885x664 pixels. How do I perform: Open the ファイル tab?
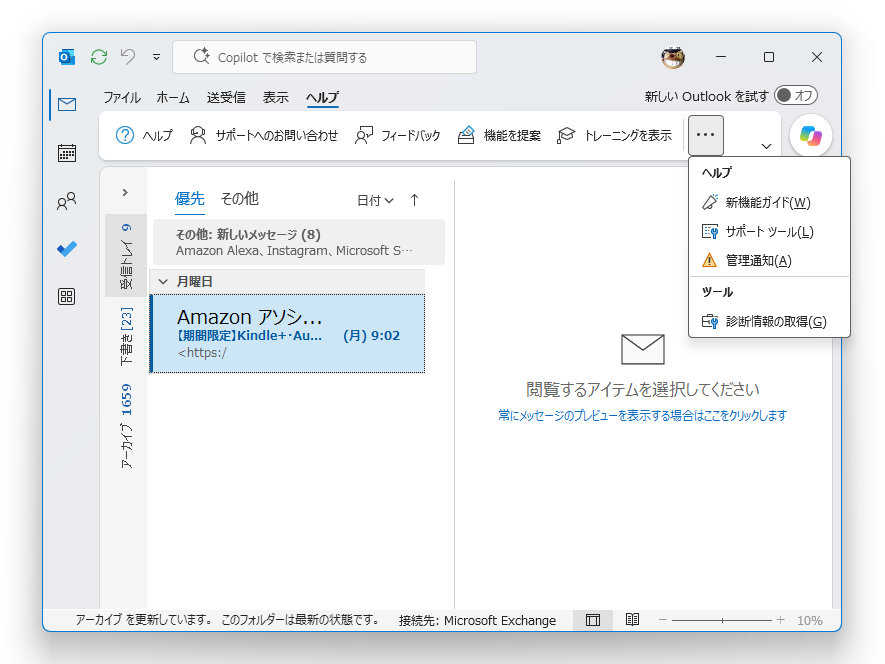(x=121, y=97)
